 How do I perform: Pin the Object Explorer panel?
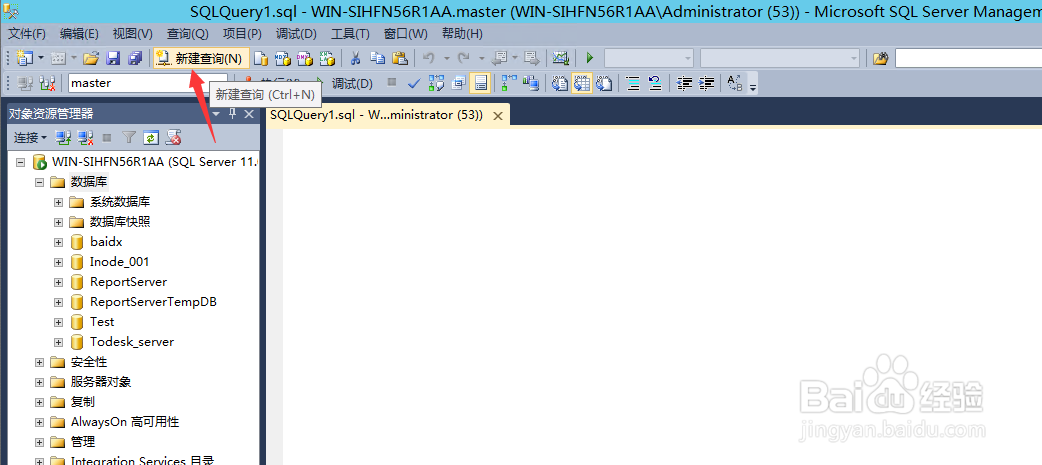click(x=233, y=114)
